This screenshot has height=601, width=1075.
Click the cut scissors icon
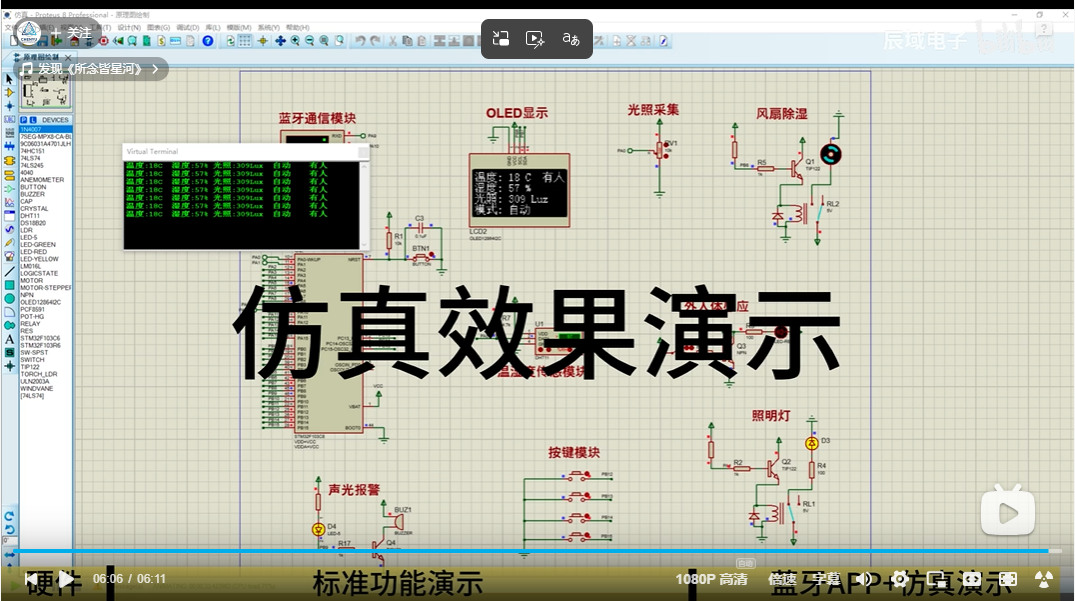(393, 41)
